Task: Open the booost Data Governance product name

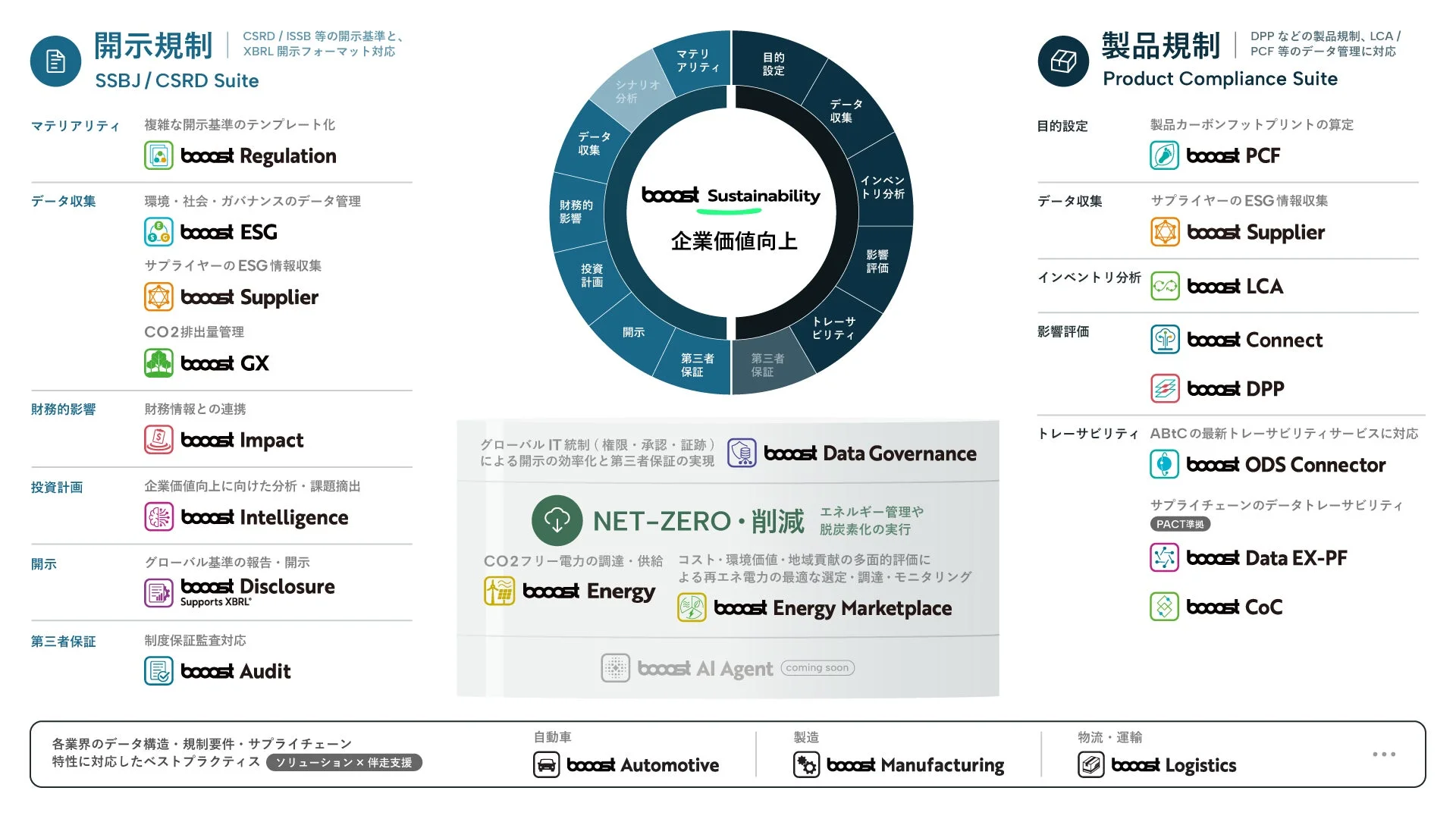Action: coord(870,453)
